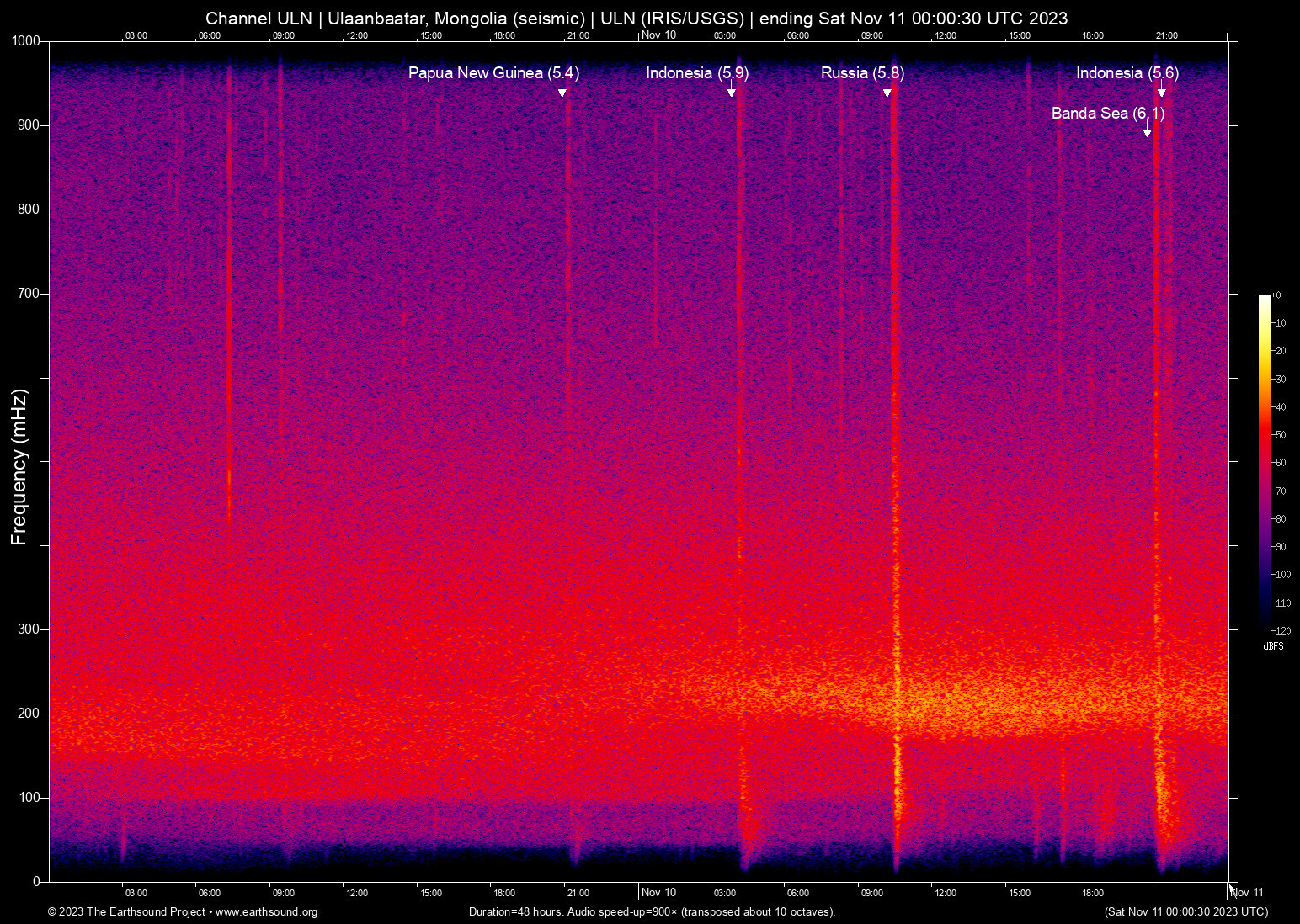Click the 700 mHz frequency axis label
The width and height of the screenshot is (1300, 924).
click(x=29, y=294)
